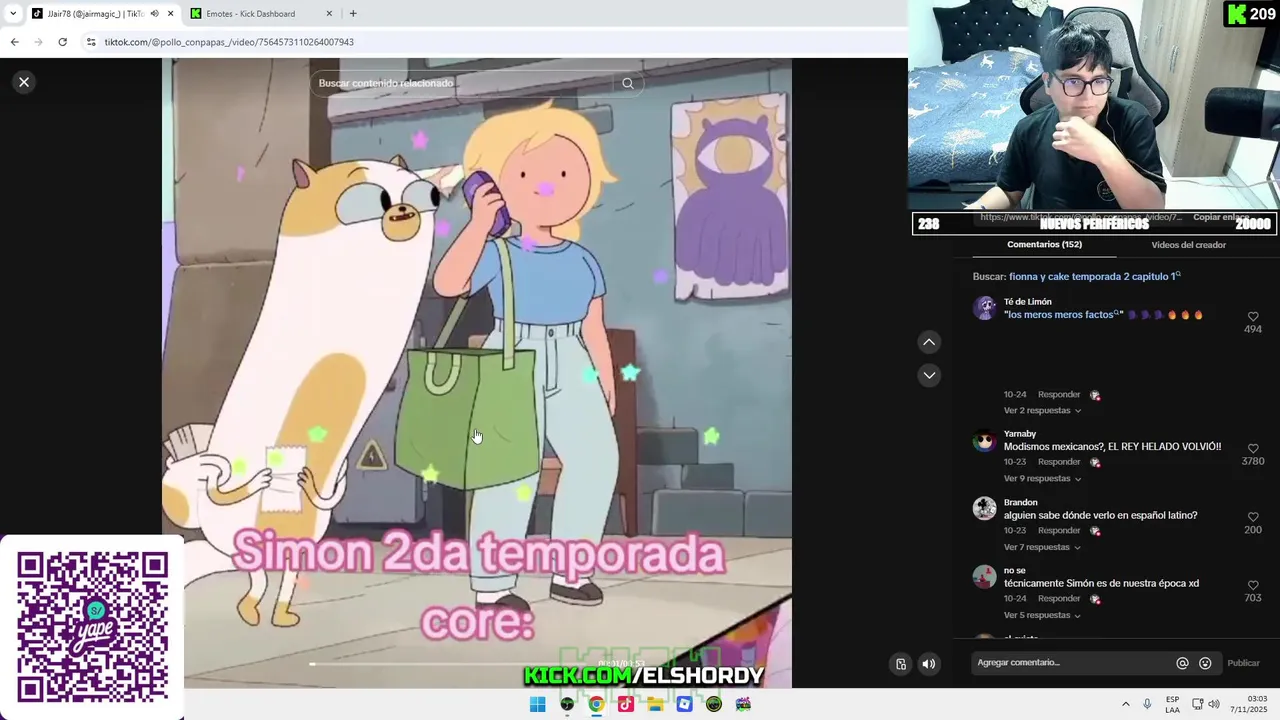Open File Explorer from the taskbar

[655, 704]
